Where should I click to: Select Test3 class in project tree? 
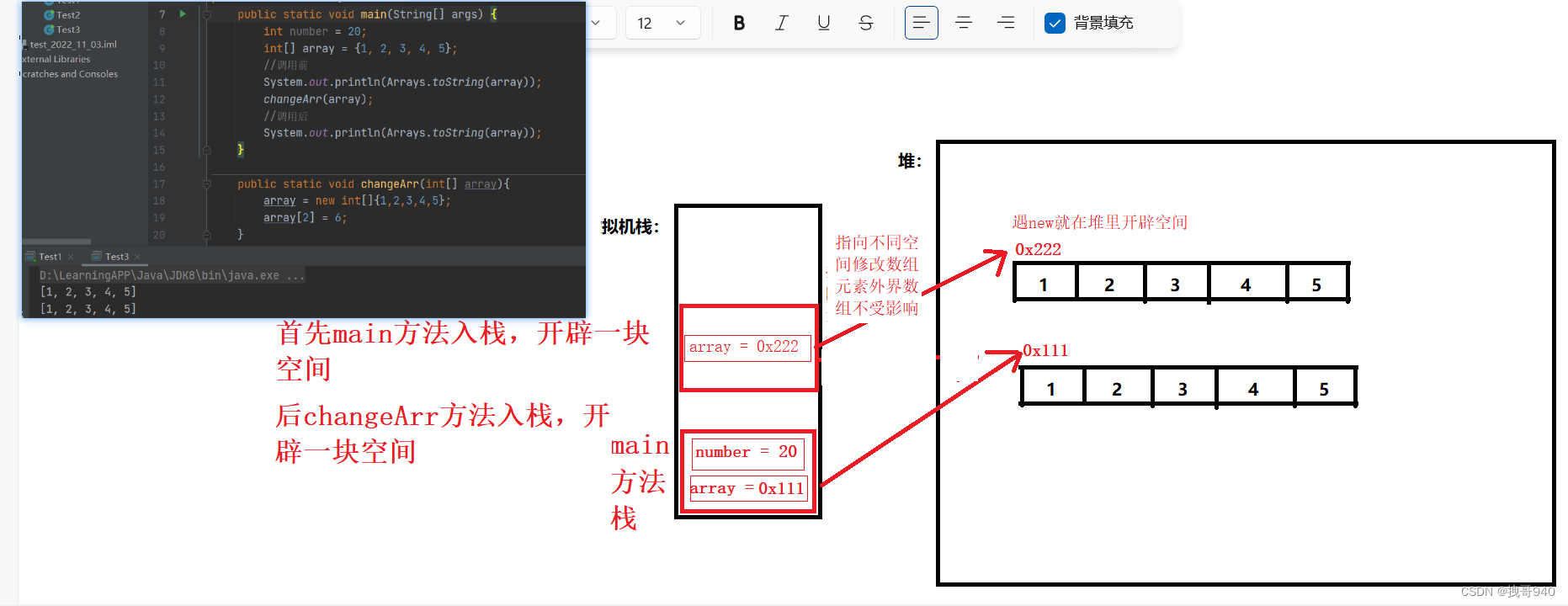point(62,29)
